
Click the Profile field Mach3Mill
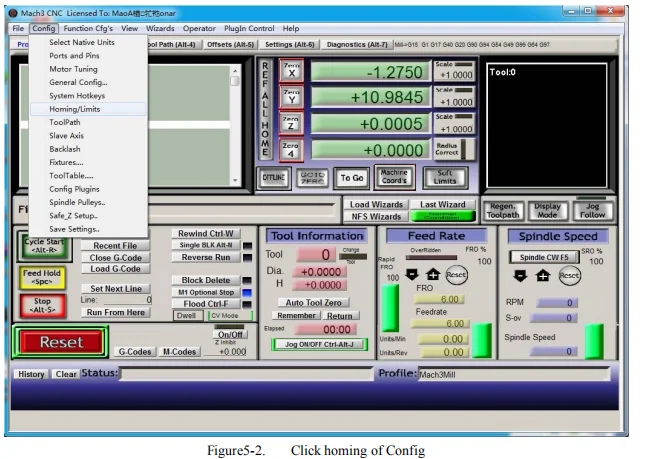(514, 374)
